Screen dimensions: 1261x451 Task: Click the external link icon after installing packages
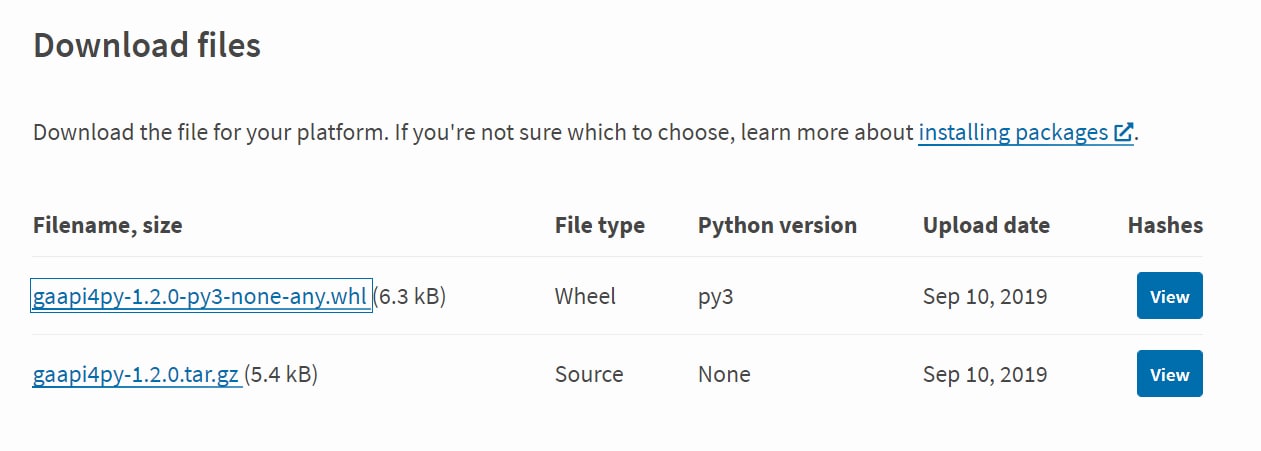tap(1124, 133)
